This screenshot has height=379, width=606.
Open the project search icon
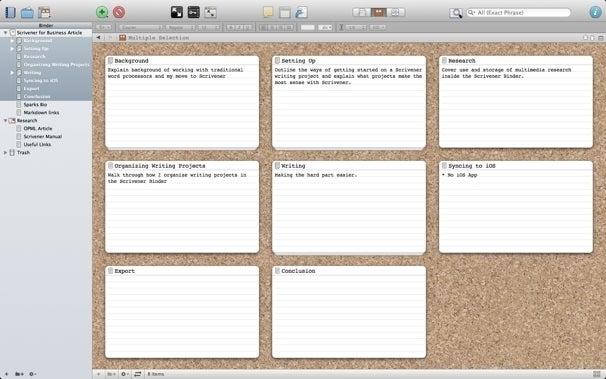[x=456, y=13]
